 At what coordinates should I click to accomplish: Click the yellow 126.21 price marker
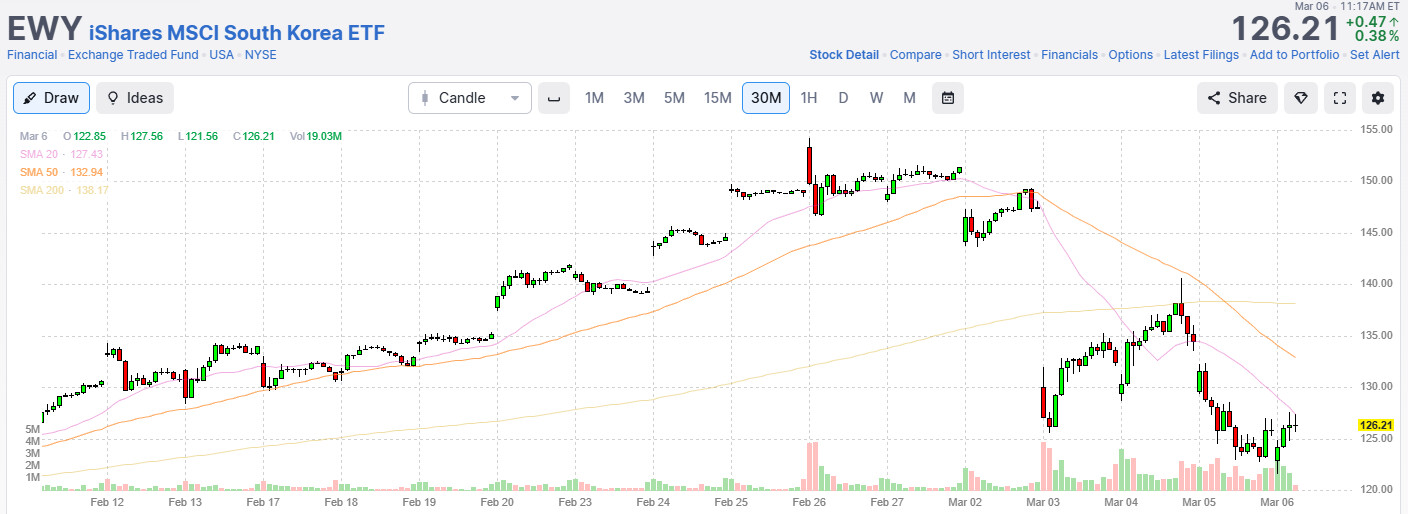(1378, 425)
